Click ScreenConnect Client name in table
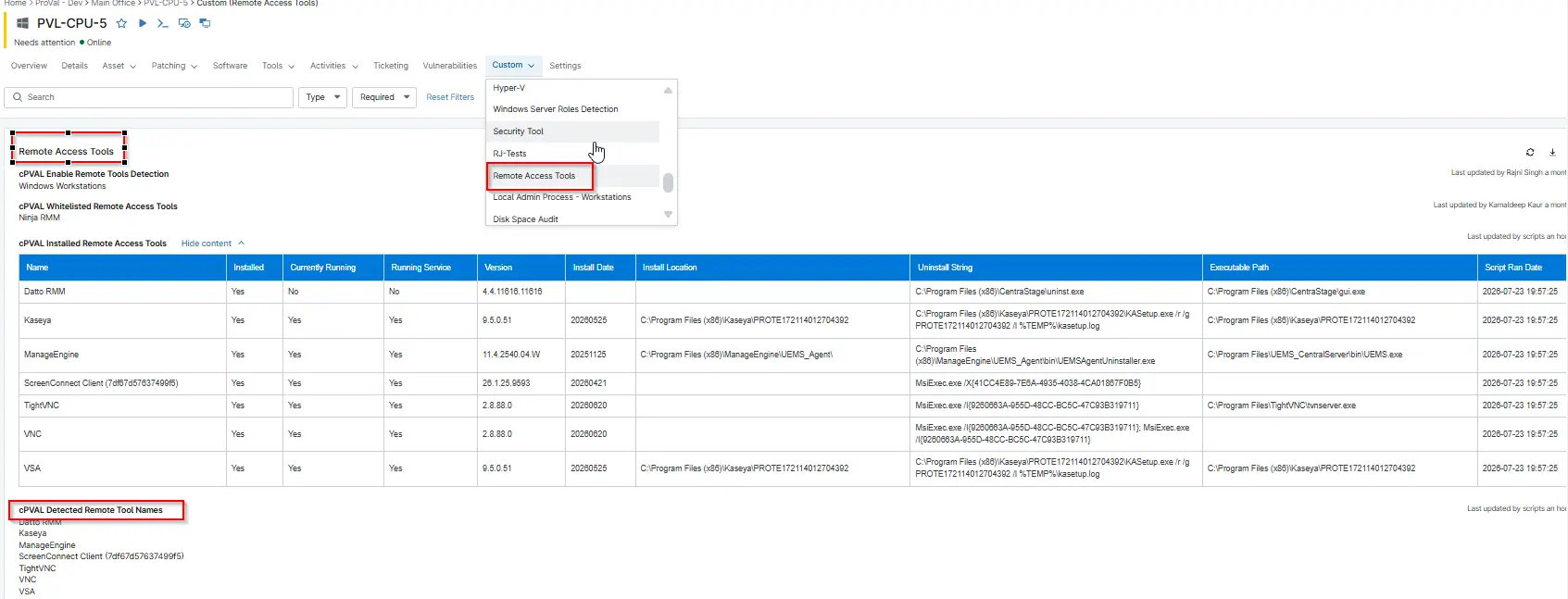Viewport: 1568px width, 599px height. click(x=101, y=383)
